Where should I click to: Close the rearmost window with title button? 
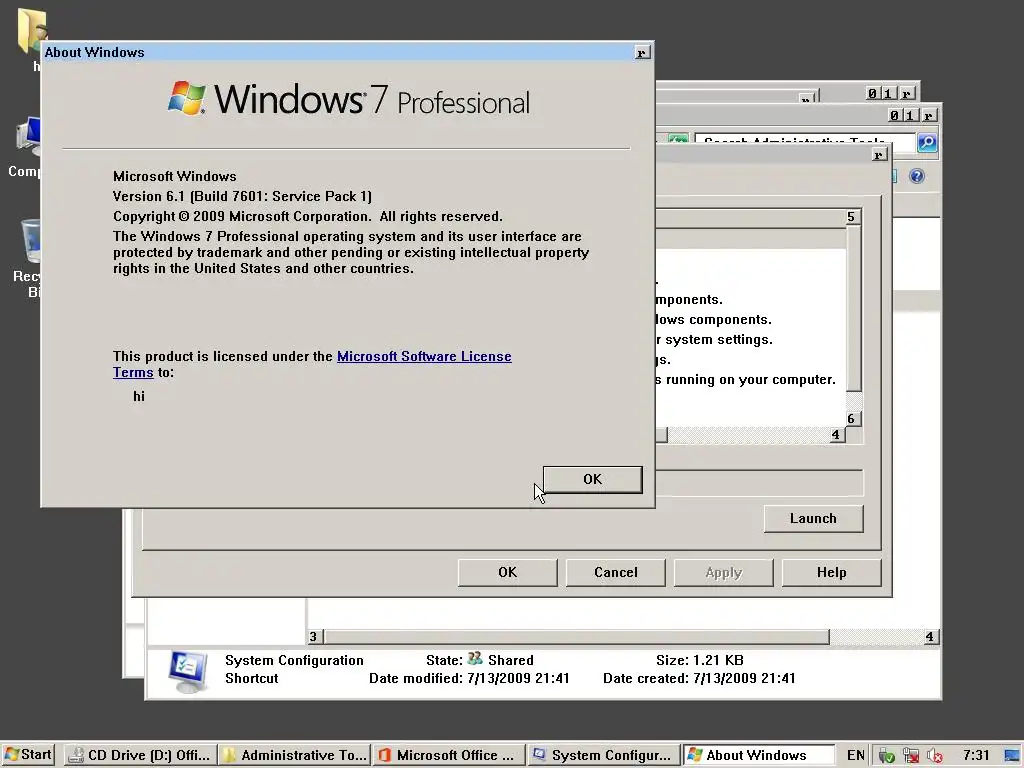906,93
